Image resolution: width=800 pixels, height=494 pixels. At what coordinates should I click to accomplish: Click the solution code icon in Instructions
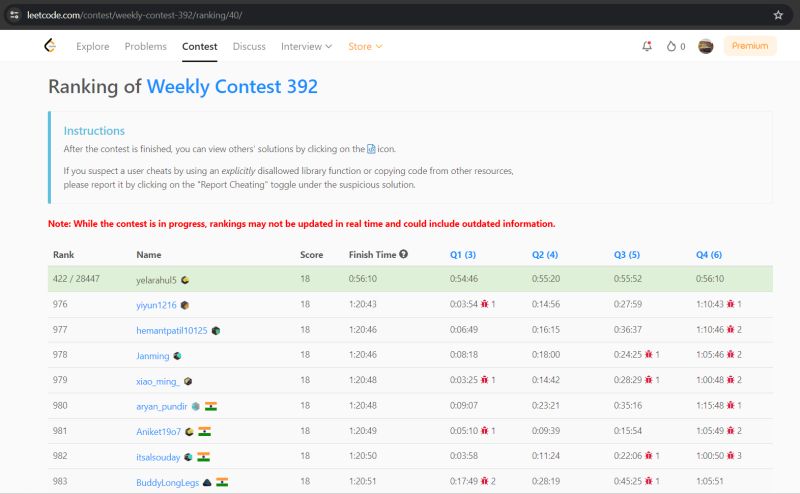point(371,149)
